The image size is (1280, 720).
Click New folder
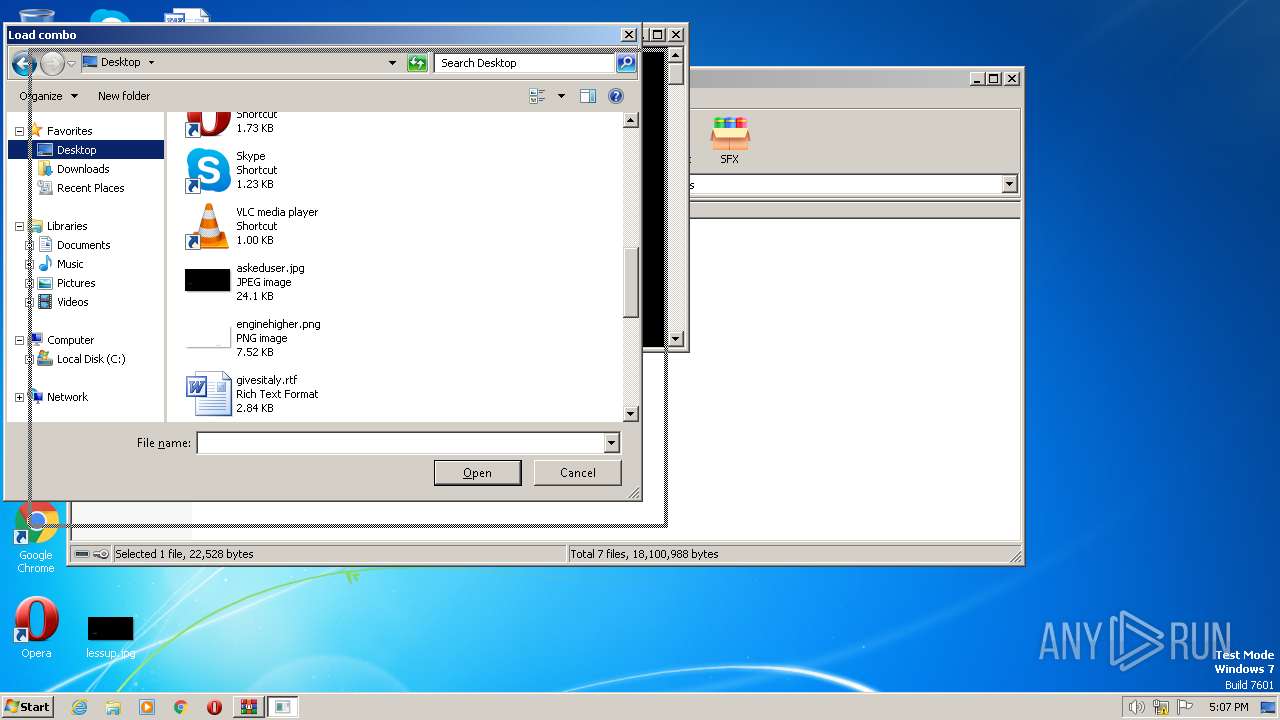(x=124, y=96)
